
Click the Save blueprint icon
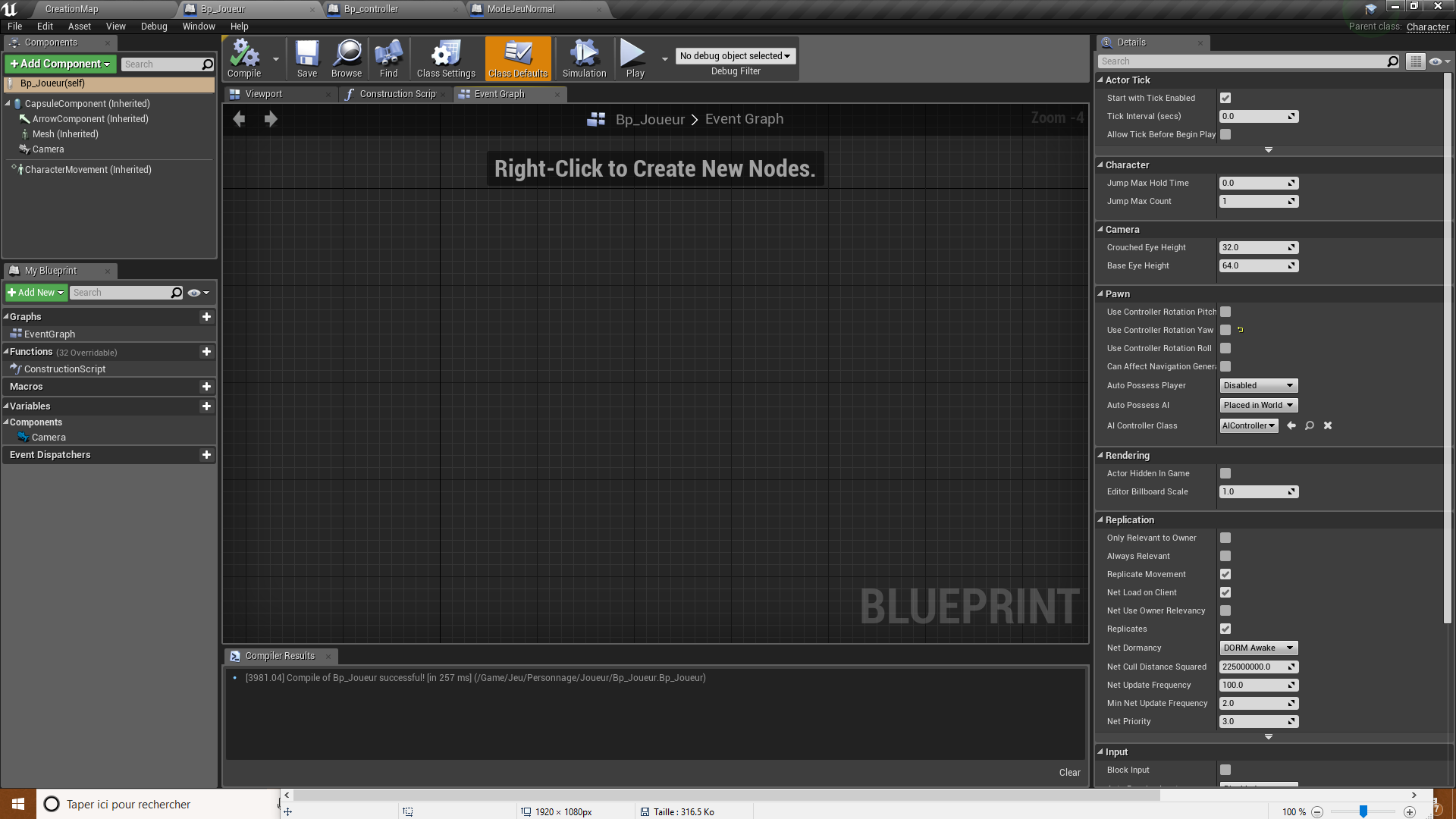tap(307, 55)
